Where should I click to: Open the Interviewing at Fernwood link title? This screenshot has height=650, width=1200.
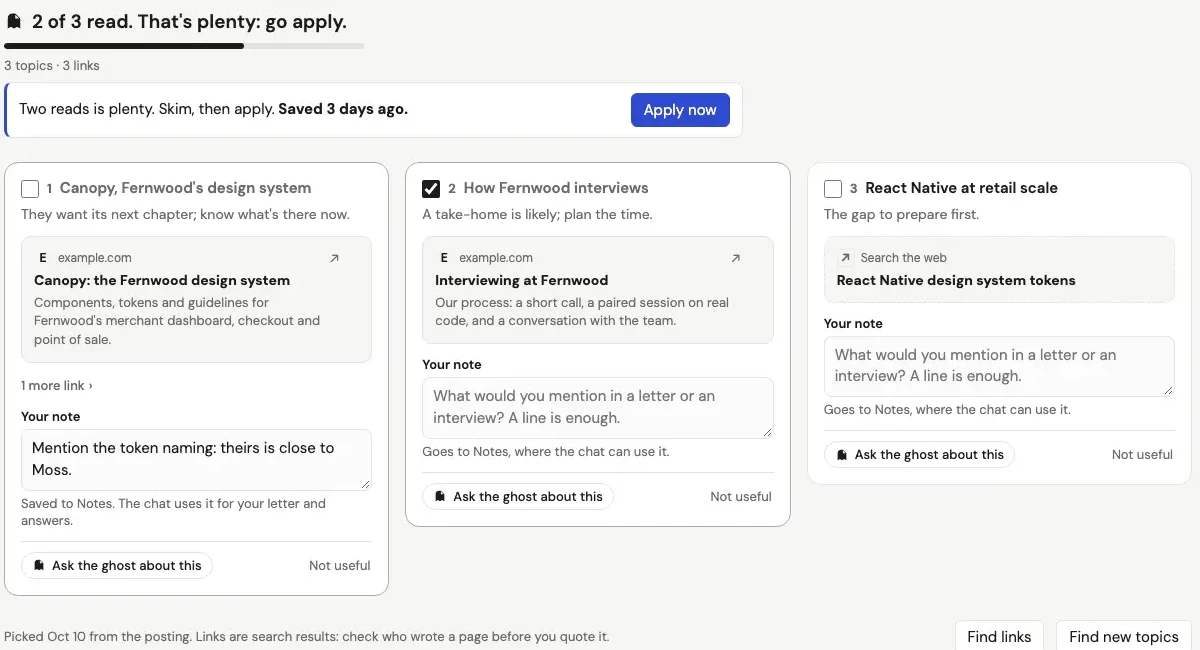(522, 281)
